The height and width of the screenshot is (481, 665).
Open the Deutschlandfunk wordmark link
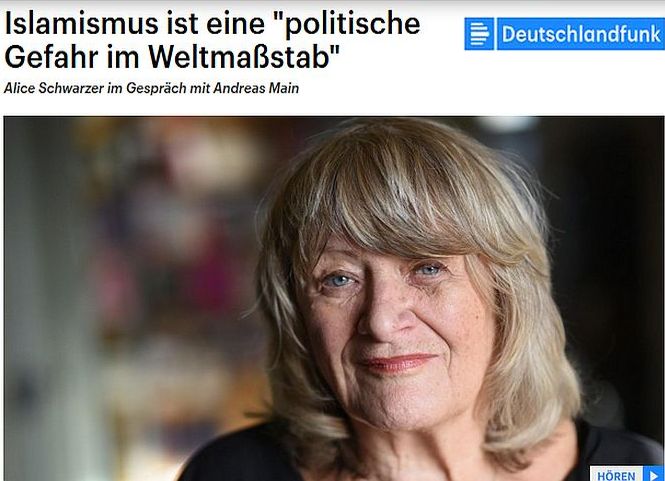click(581, 34)
